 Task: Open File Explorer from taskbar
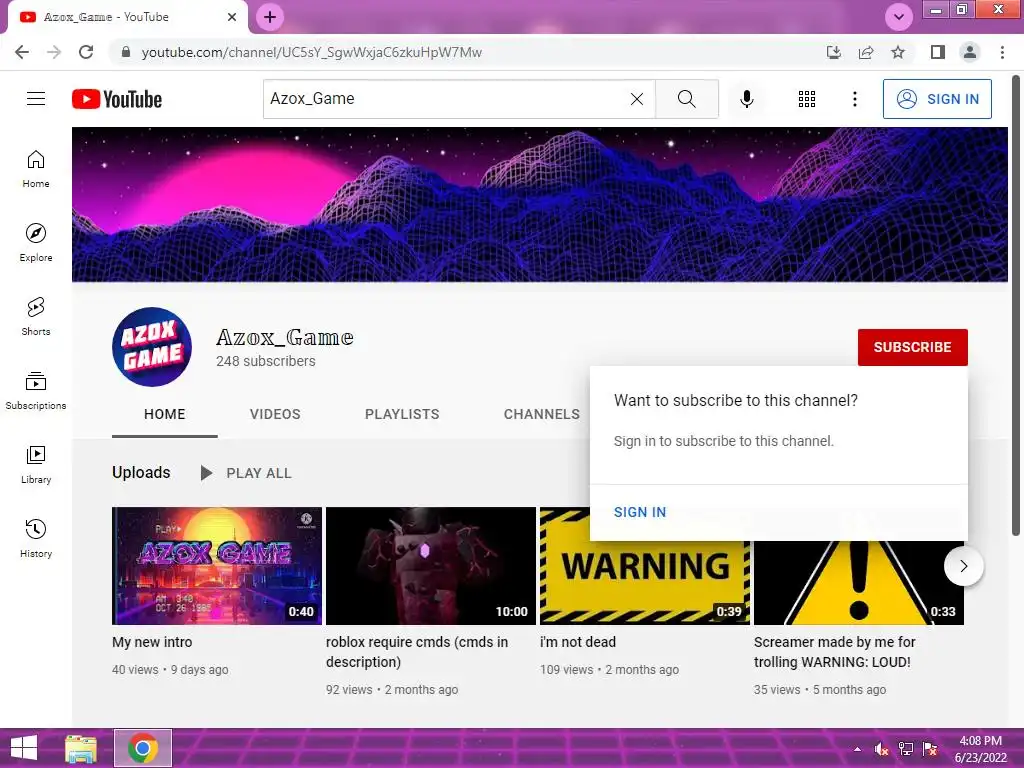pyautogui.click(x=81, y=748)
